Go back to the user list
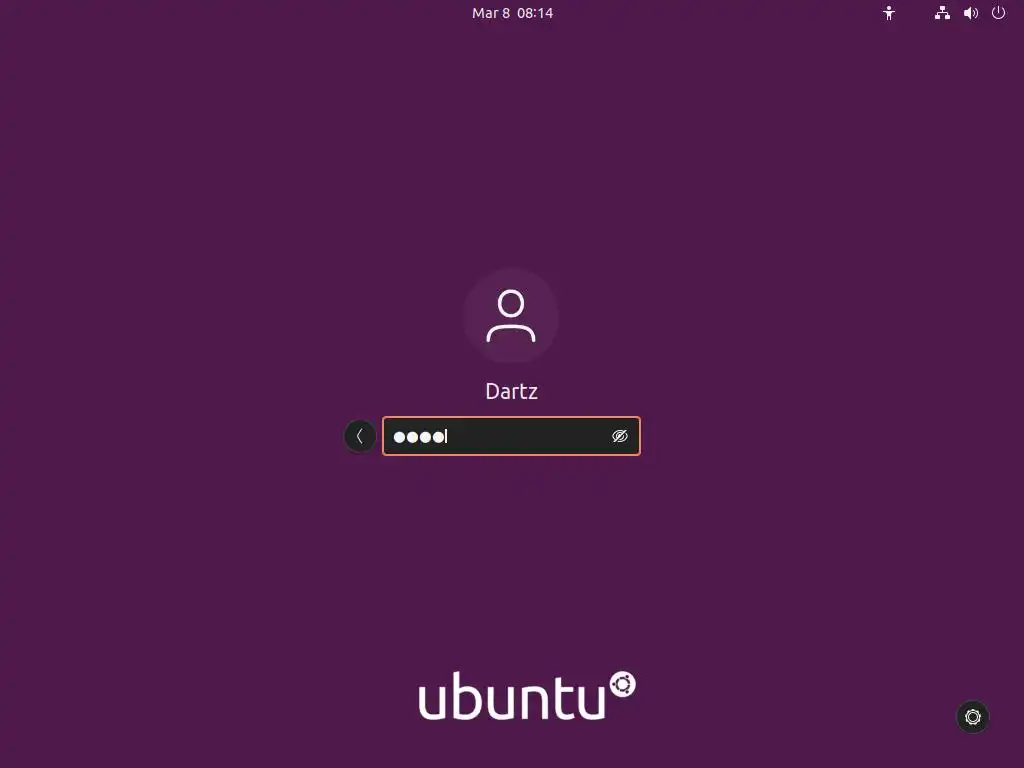The width and height of the screenshot is (1024, 768). click(x=360, y=436)
